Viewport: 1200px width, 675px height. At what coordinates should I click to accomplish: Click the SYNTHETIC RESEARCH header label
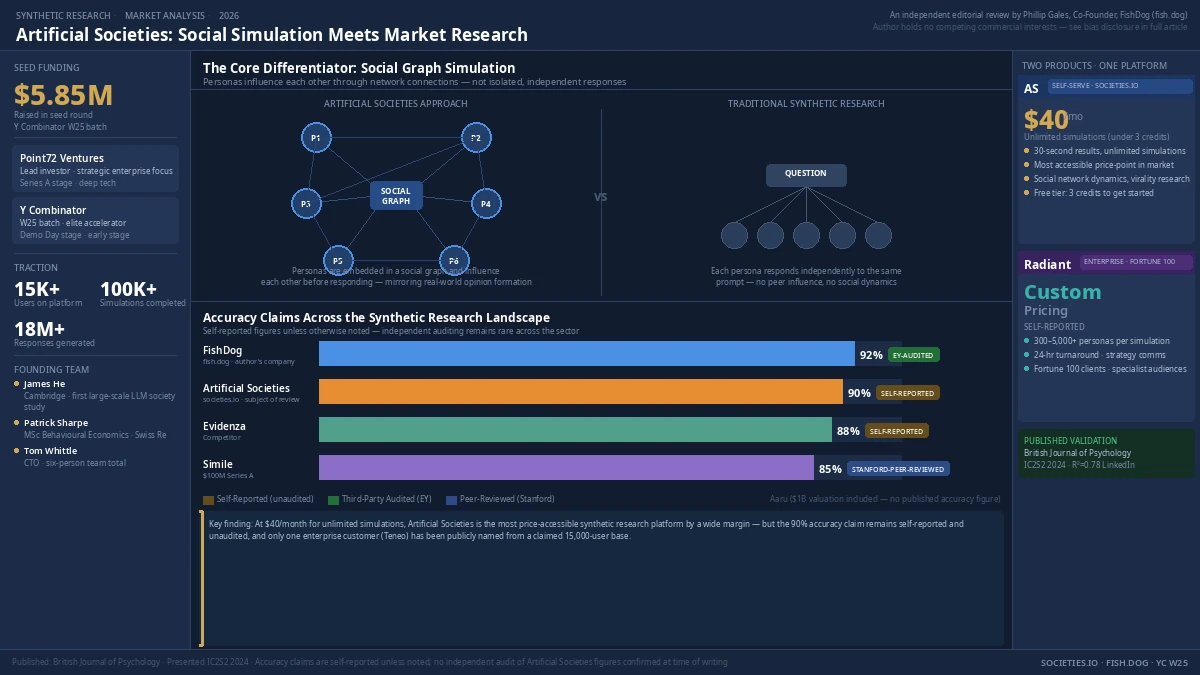(63, 16)
